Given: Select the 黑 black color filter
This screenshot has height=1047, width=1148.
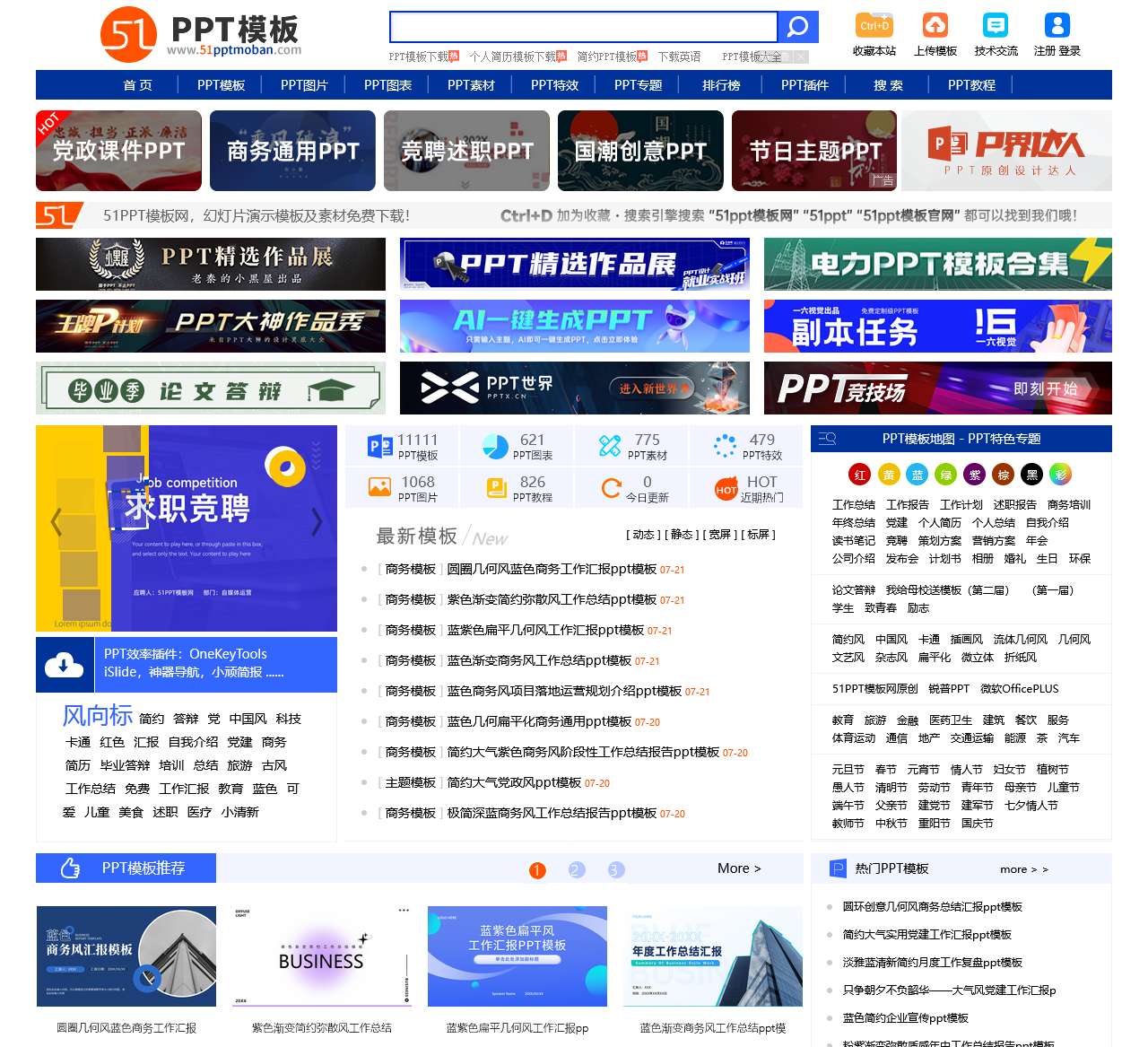Looking at the screenshot, I should tap(1032, 475).
